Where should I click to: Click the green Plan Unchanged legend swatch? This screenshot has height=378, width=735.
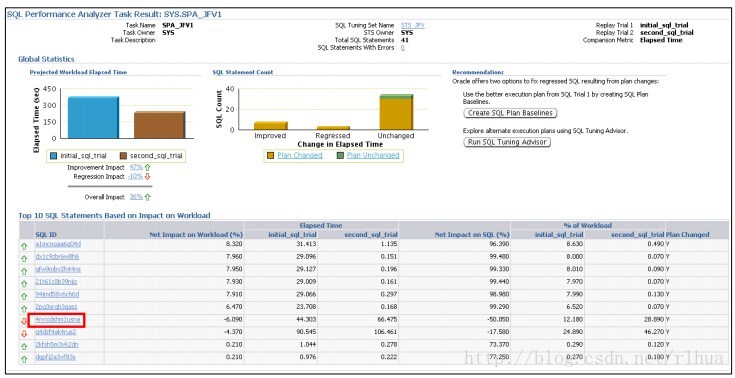[340, 155]
